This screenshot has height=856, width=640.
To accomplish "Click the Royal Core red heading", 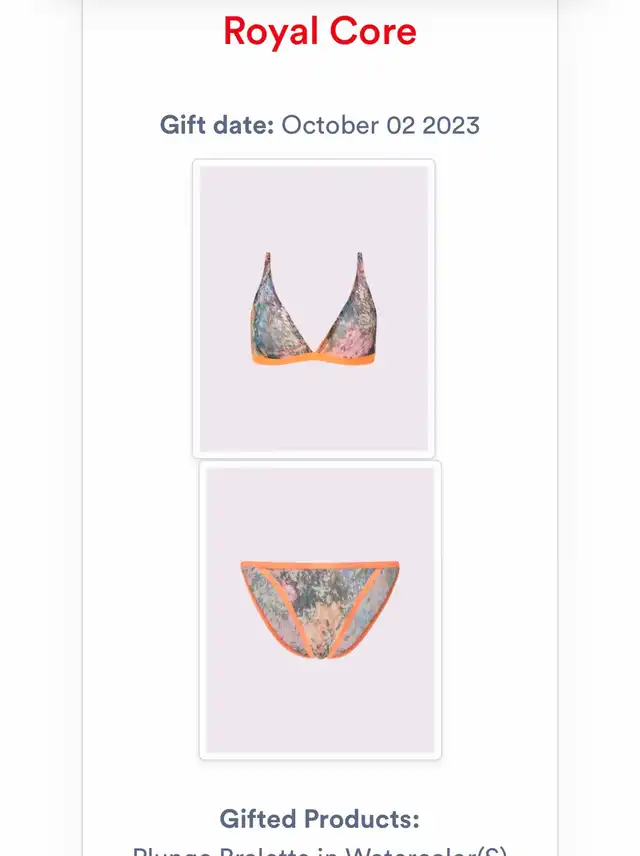I will (320, 32).
